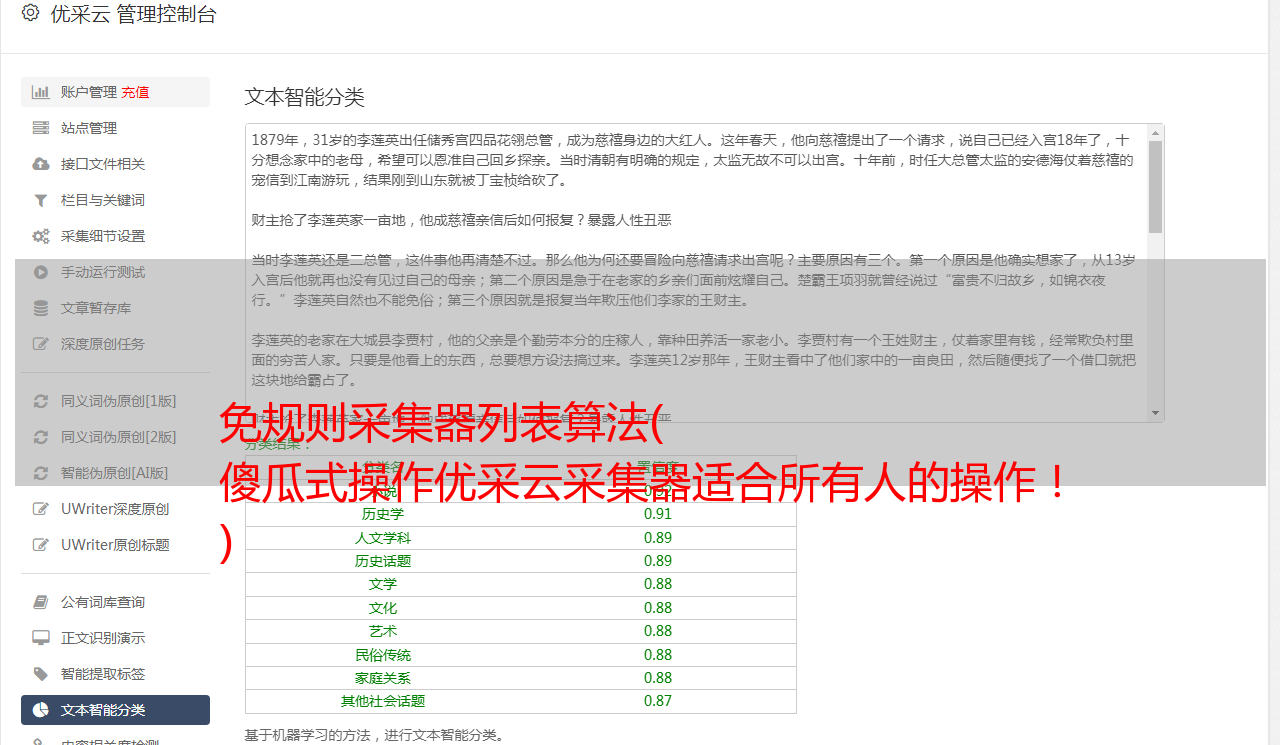The height and width of the screenshot is (745, 1280).
Task: Select the active 文本智能分类 item
Action: pos(115,710)
